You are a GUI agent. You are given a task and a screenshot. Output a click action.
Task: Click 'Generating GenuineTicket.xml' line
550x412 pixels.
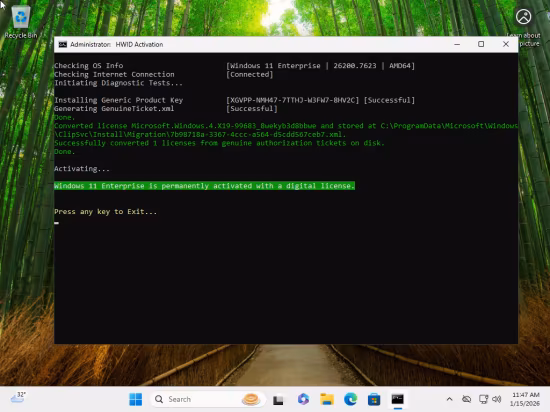114,109
